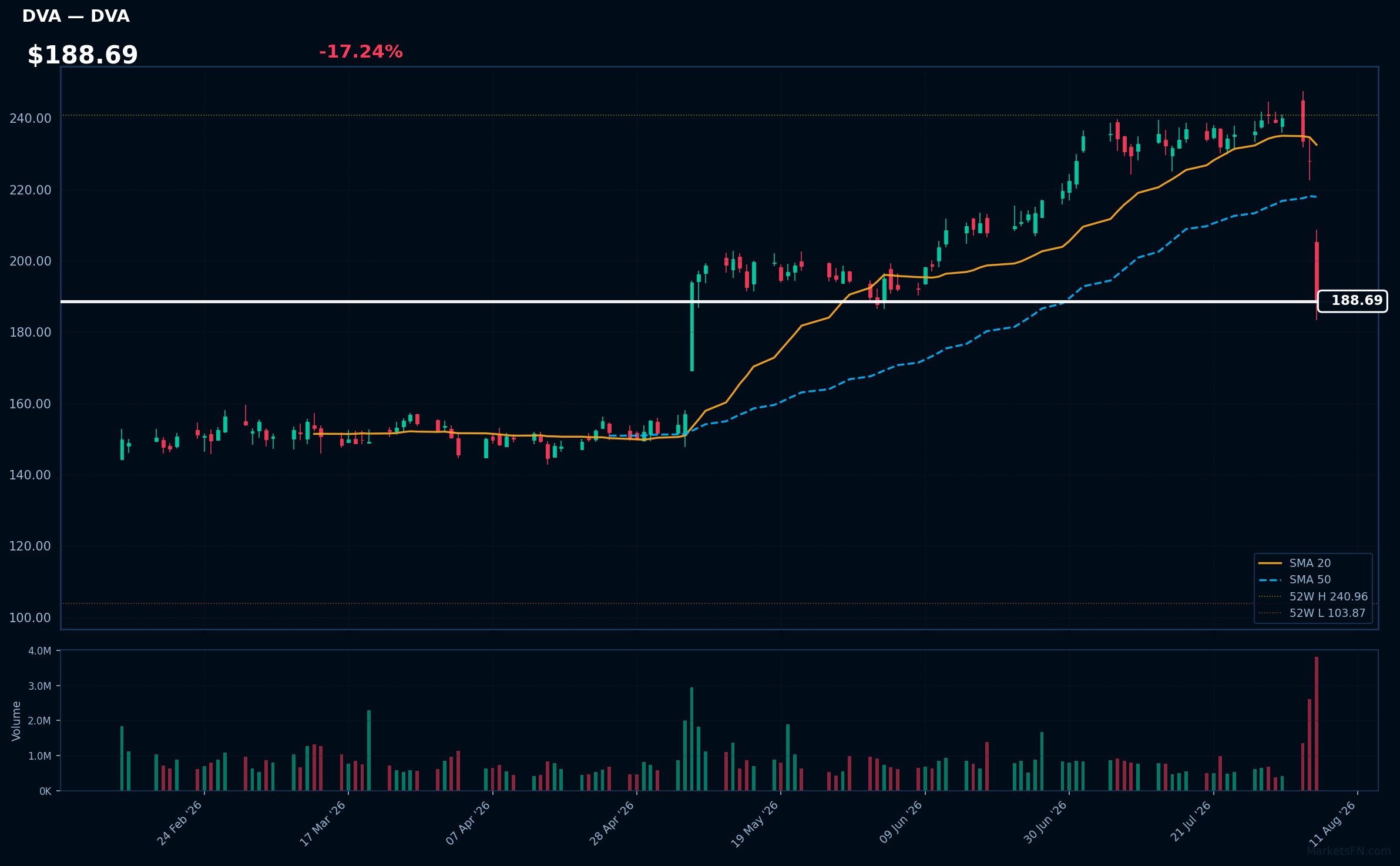Click the "52W H 240.96" legend label
This screenshot has width=1400, height=866.
1328,597
